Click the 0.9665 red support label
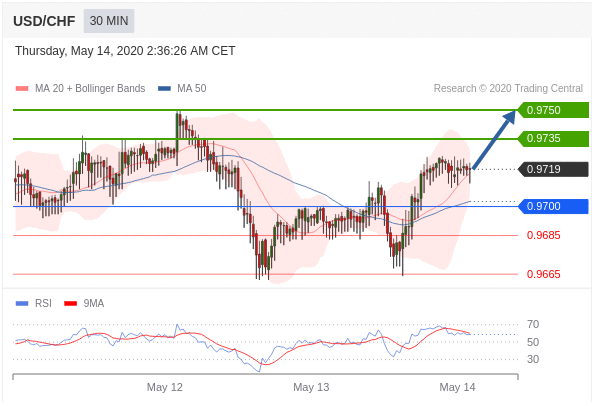The width and height of the screenshot is (596, 406). point(543,274)
